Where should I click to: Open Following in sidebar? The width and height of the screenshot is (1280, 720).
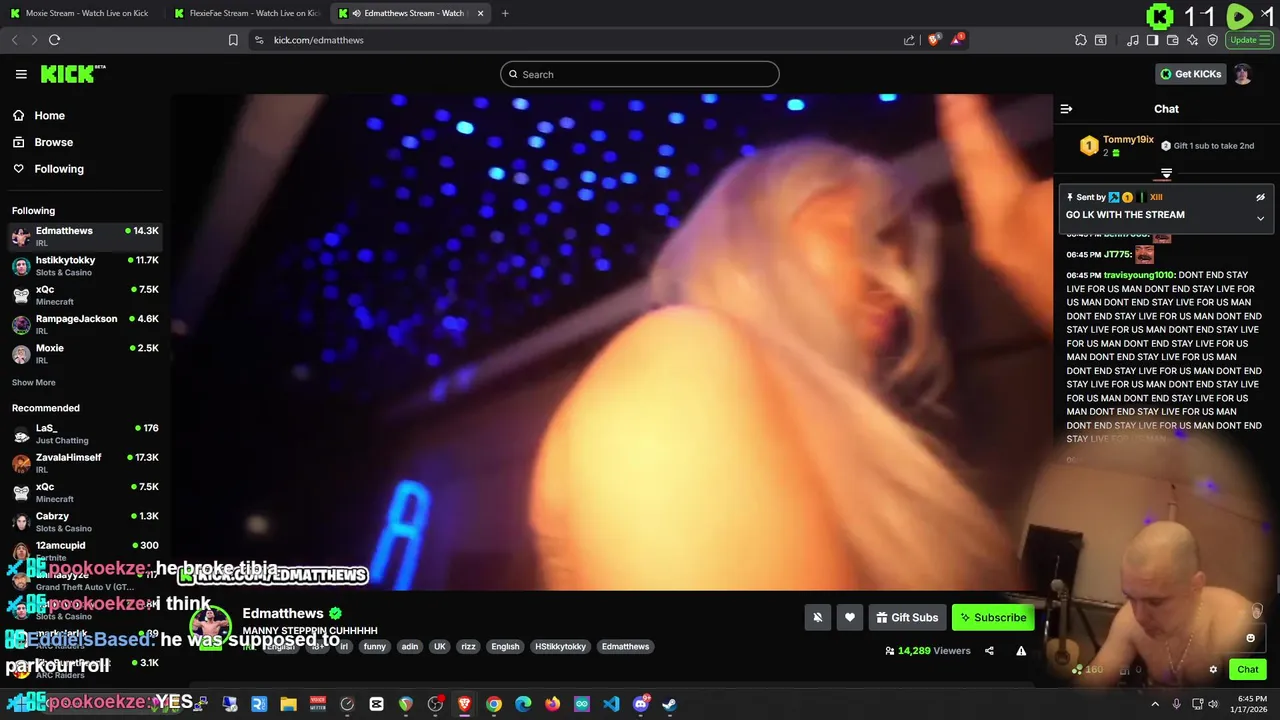tap(48, 169)
